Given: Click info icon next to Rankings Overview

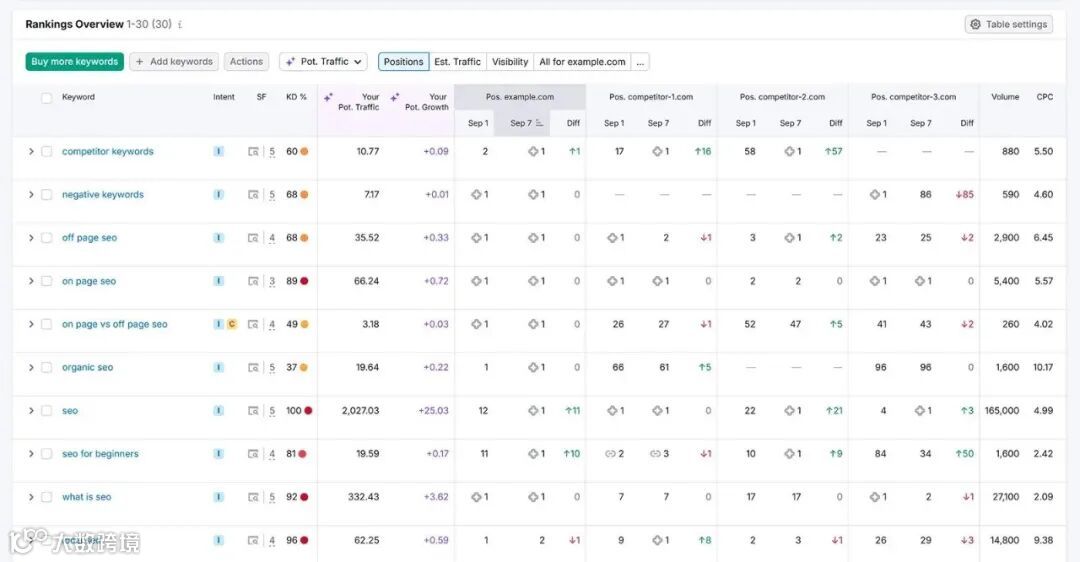Looking at the screenshot, I should point(180,25).
